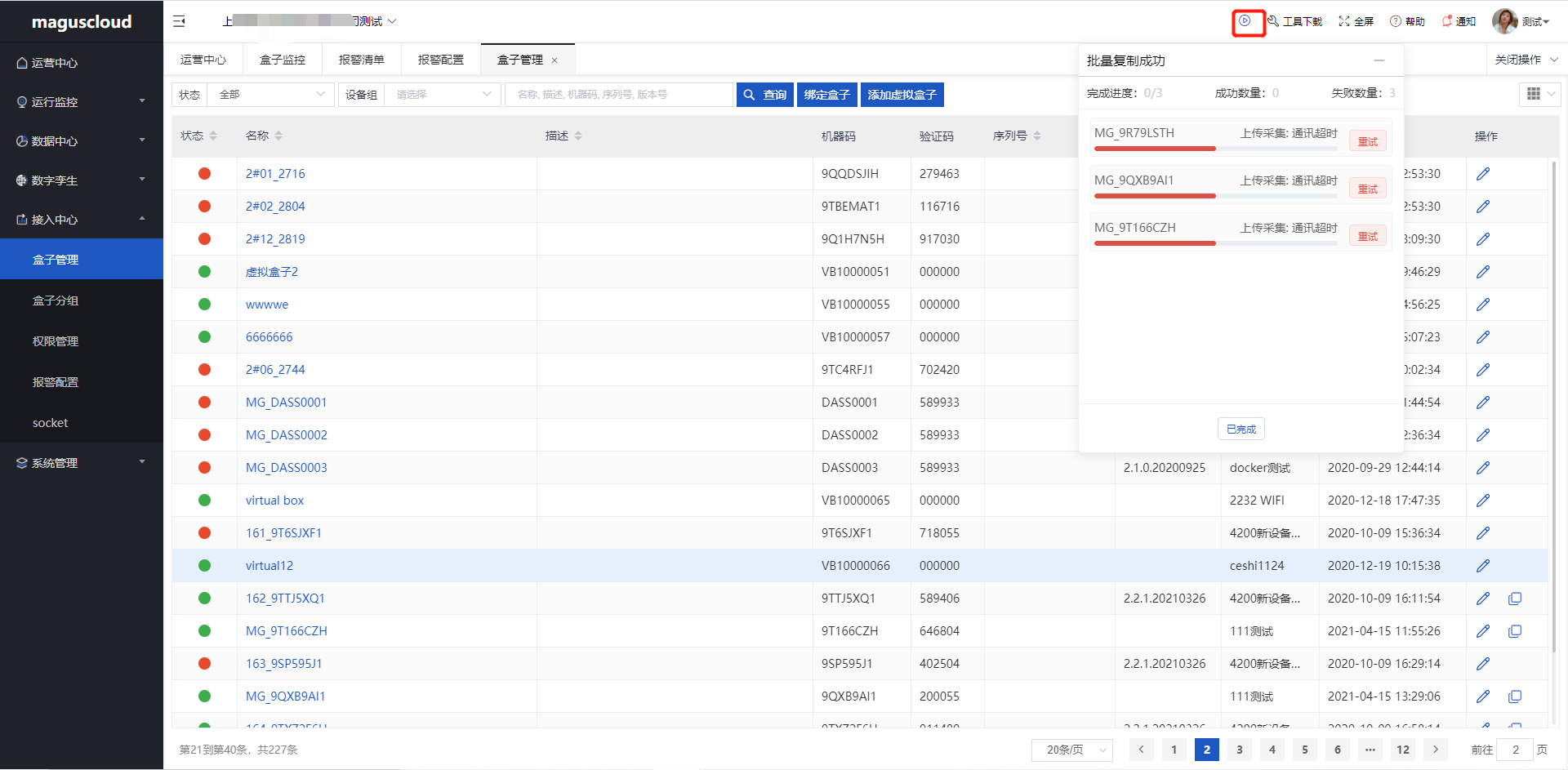Expand 运行监控 sidebar menu
The width and height of the screenshot is (1568, 770).
pos(82,102)
